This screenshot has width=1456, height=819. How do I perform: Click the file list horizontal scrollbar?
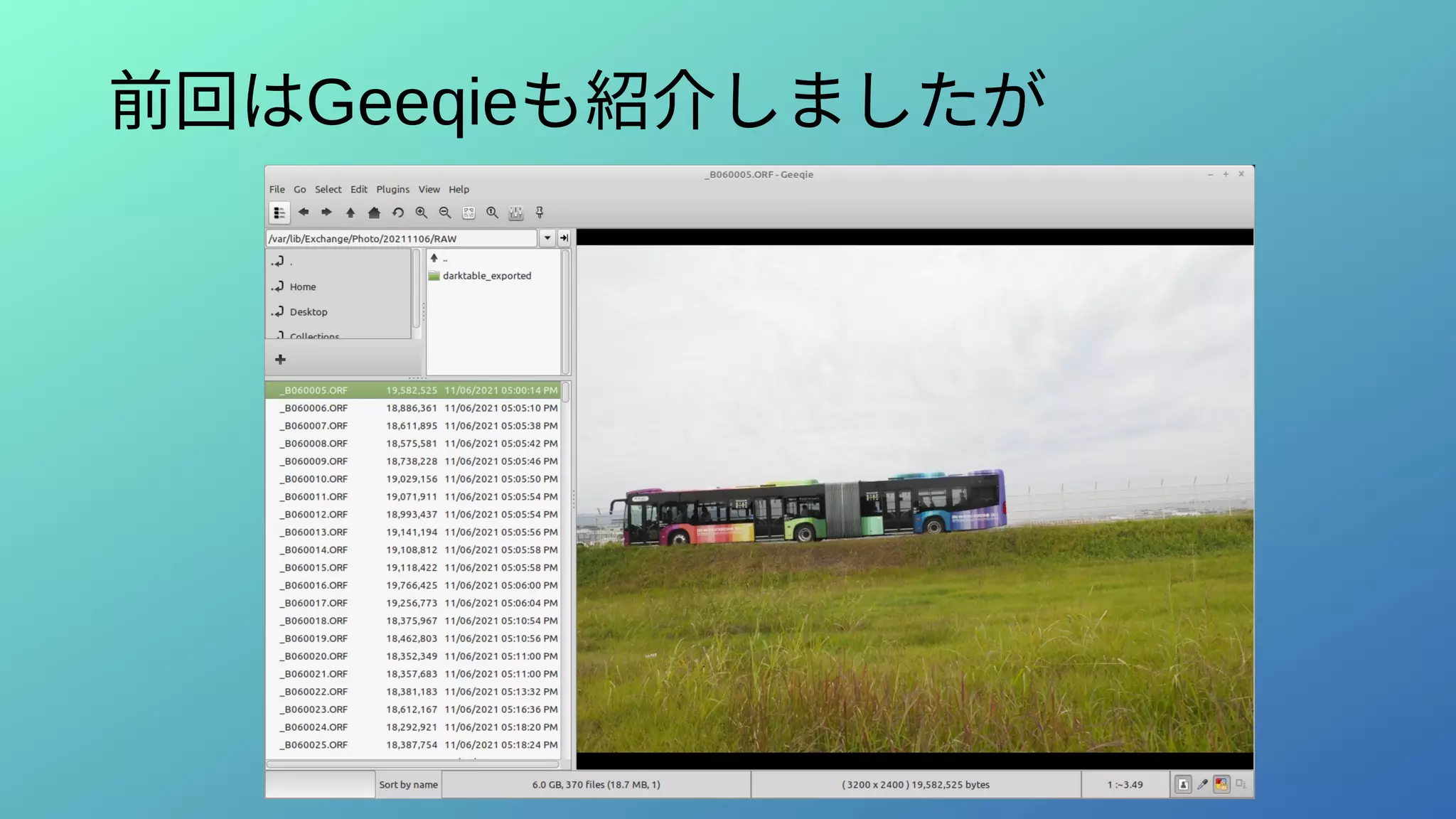tap(413, 764)
